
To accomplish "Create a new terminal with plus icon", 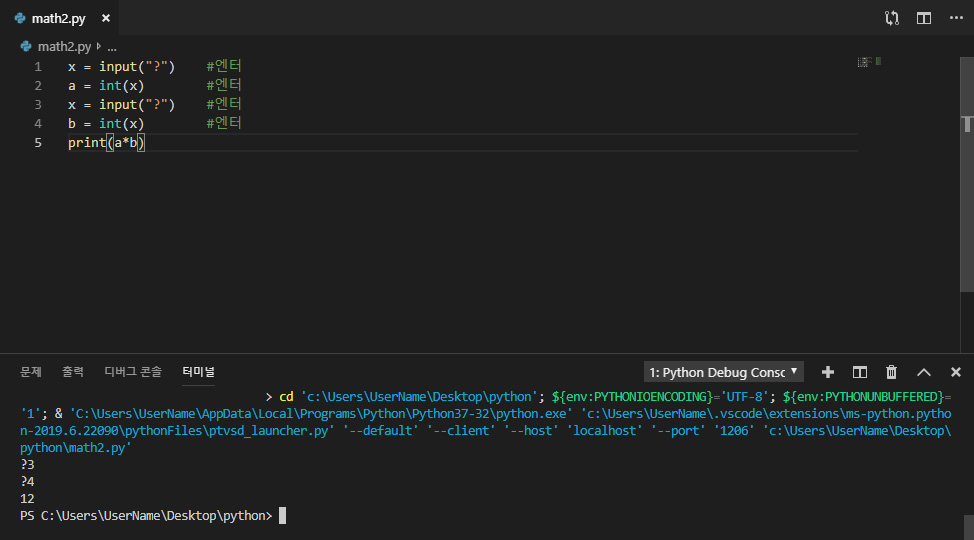I will 827,372.
